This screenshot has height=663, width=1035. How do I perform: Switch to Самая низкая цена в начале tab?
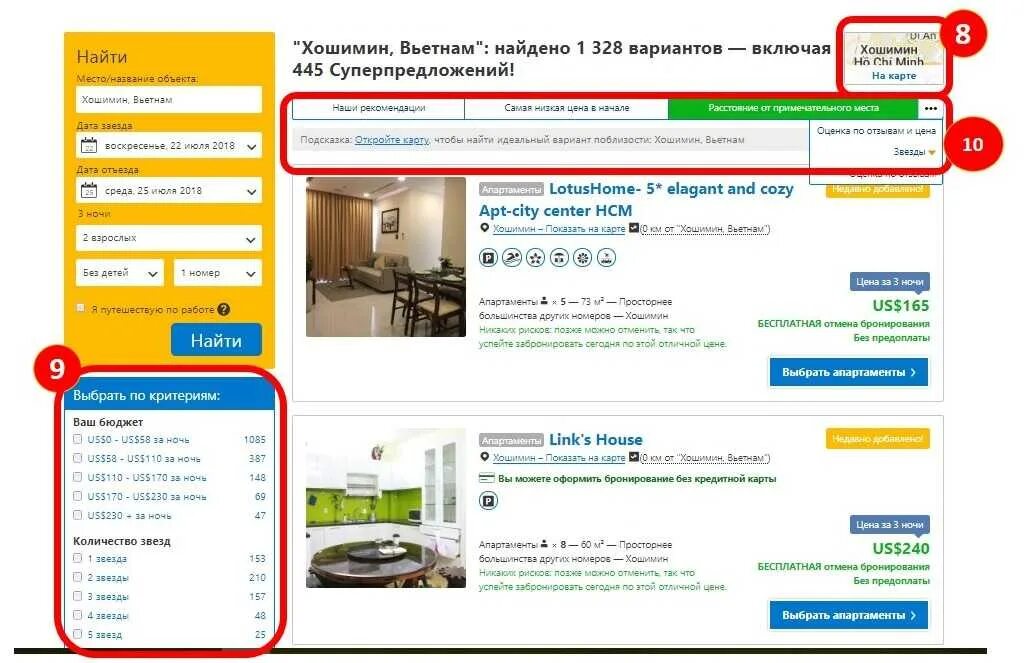click(x=566, y=108)
